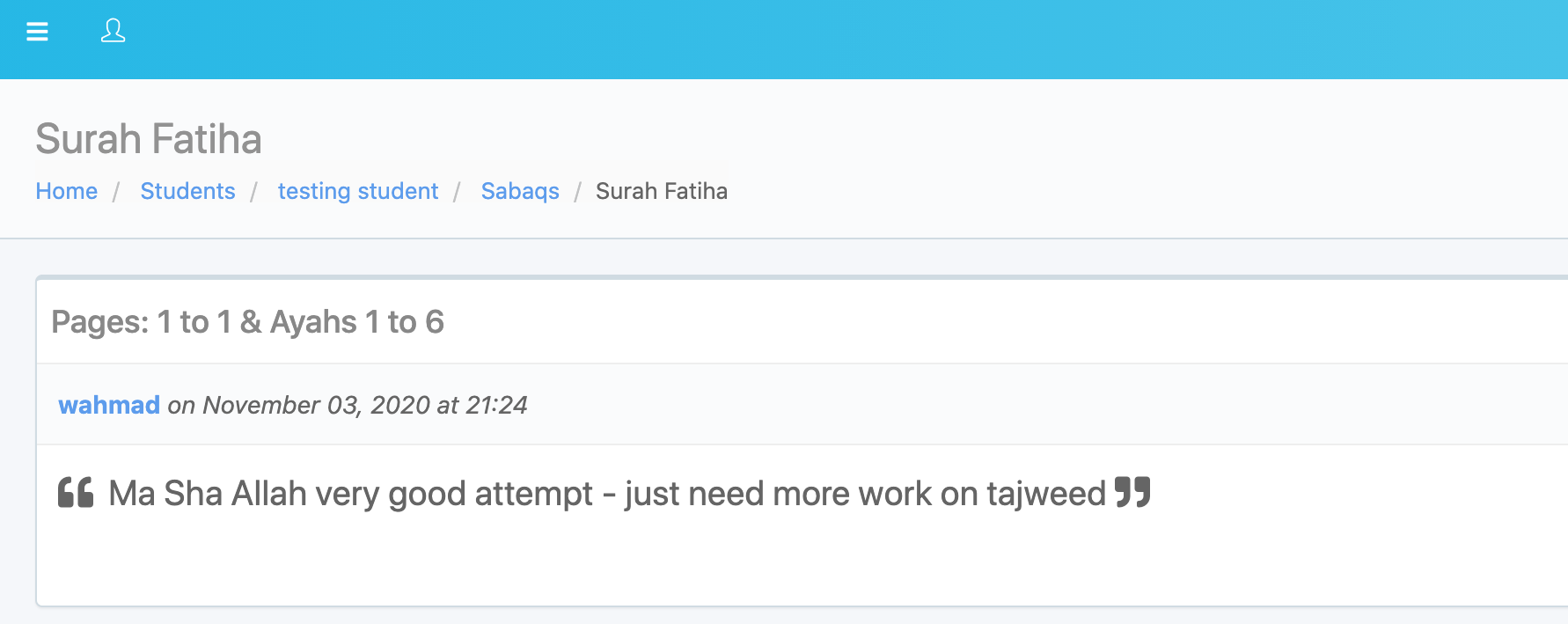The width and height of the screenshot is (1568, 624).
Task: Open testing student breadcrumb link
Action: pyautogui.click(x=358, y=191)
